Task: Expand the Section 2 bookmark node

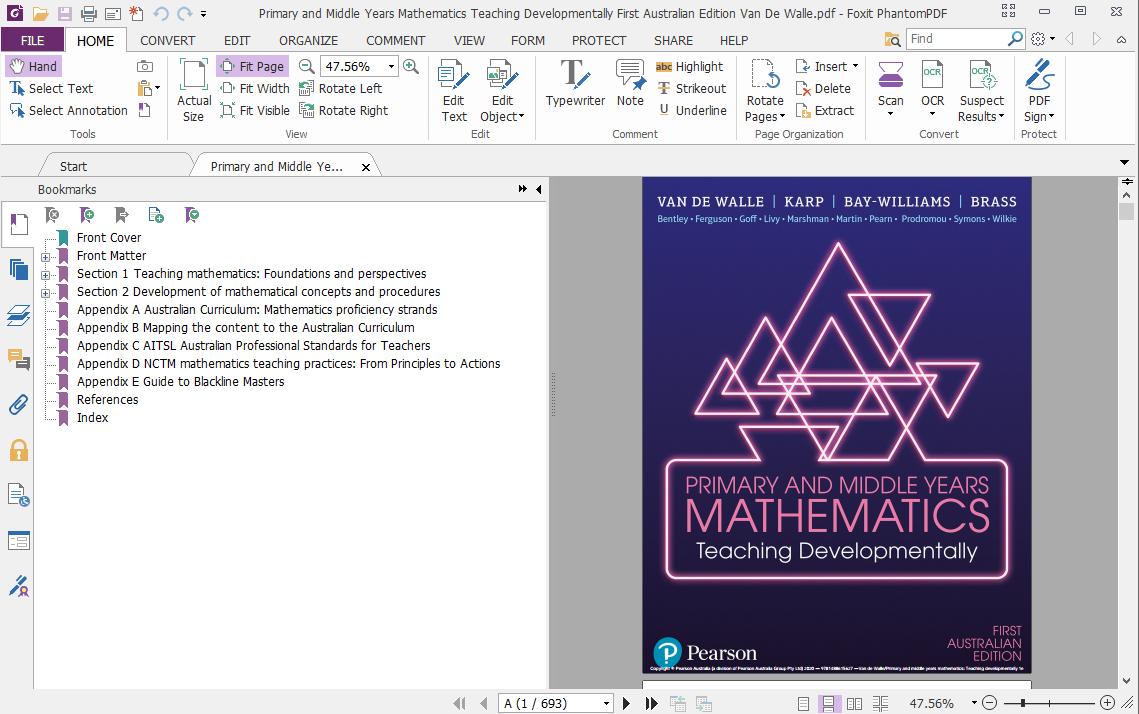Action: point(45,293)
